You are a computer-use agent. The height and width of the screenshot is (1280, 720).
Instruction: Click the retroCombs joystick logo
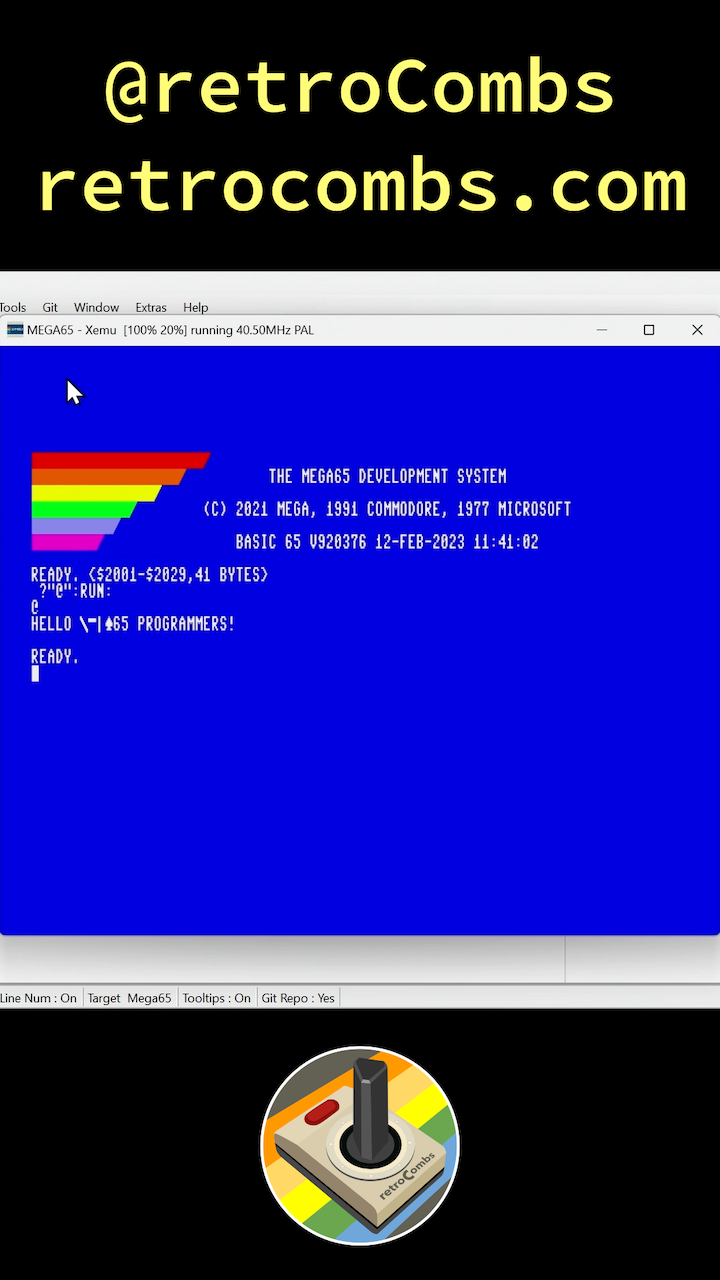(360, 1146)
